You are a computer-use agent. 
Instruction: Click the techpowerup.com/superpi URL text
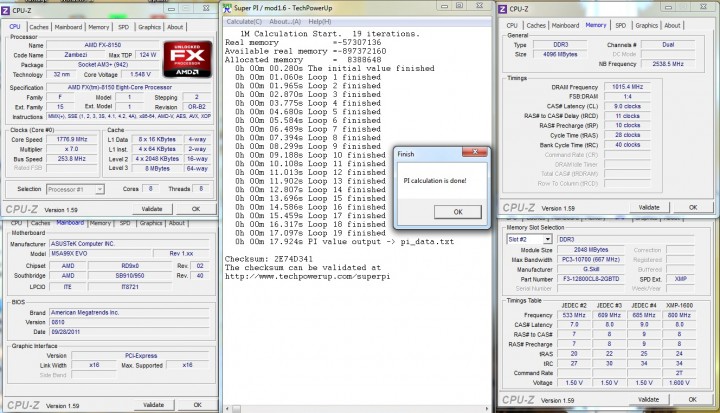point(307,277)
